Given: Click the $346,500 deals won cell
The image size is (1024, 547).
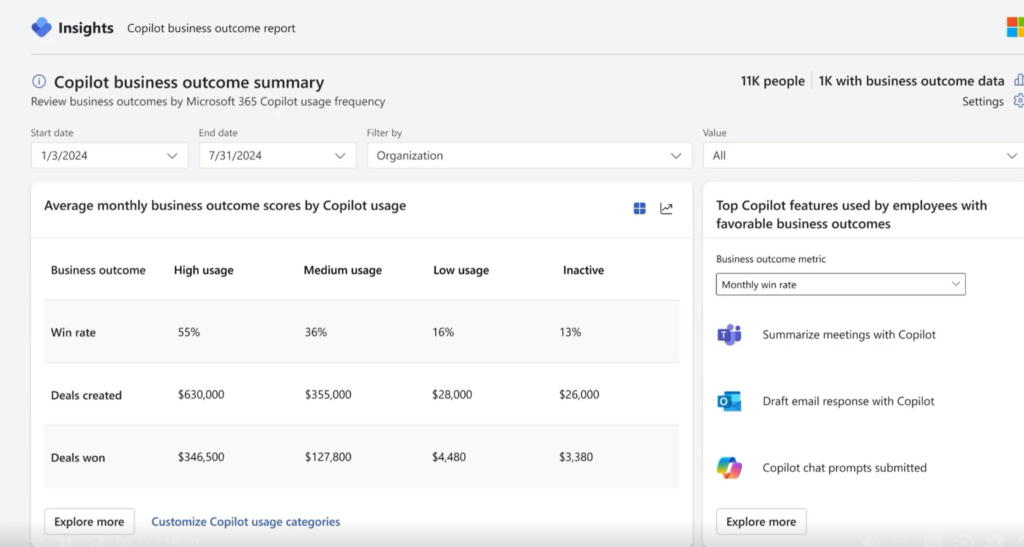Looking at the screenshot, I should coord(201,457).
